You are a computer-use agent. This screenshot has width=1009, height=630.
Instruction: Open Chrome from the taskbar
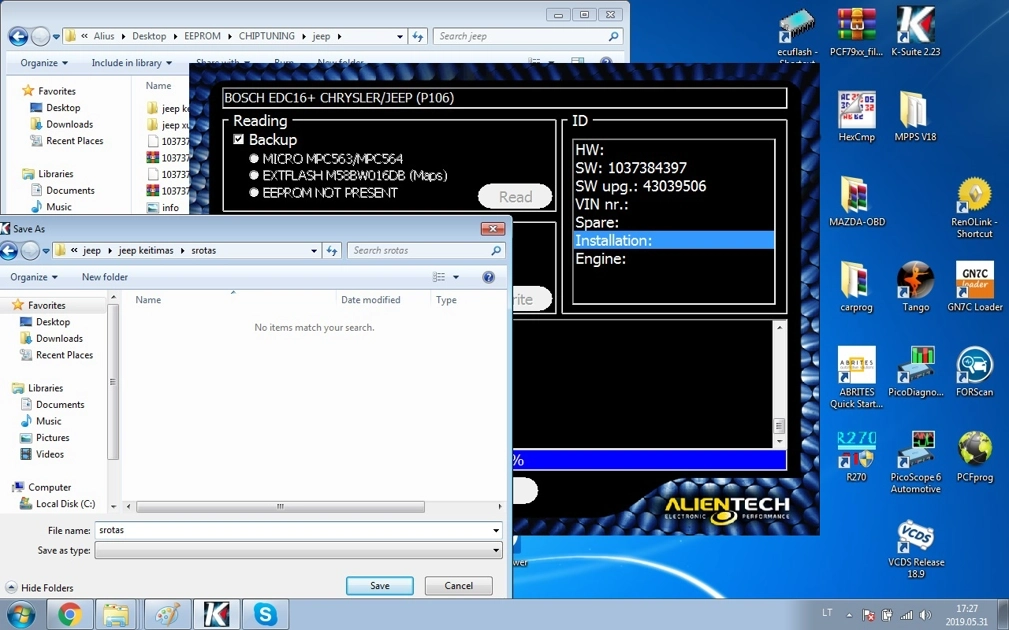tap(70, 615)
